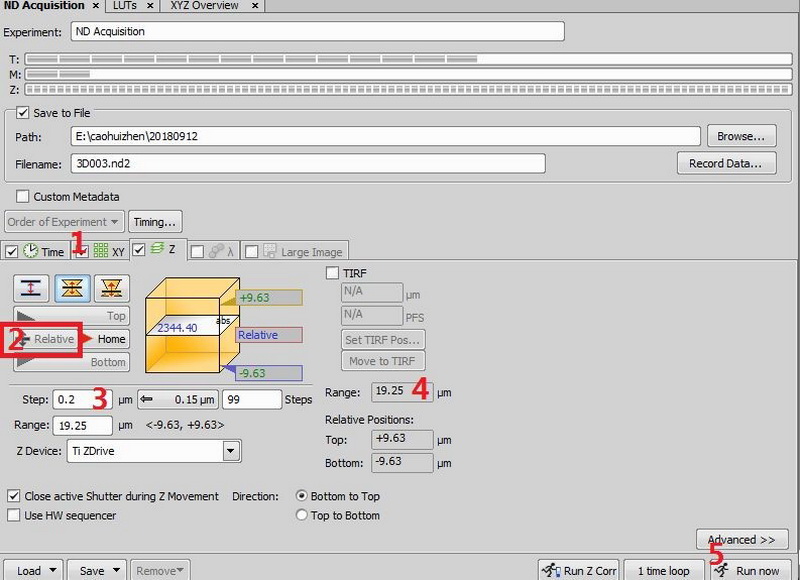Screen dimensions: 800x580
Task: Toggle Close active Shutter during Z Movement
Action: pos(14,496)
